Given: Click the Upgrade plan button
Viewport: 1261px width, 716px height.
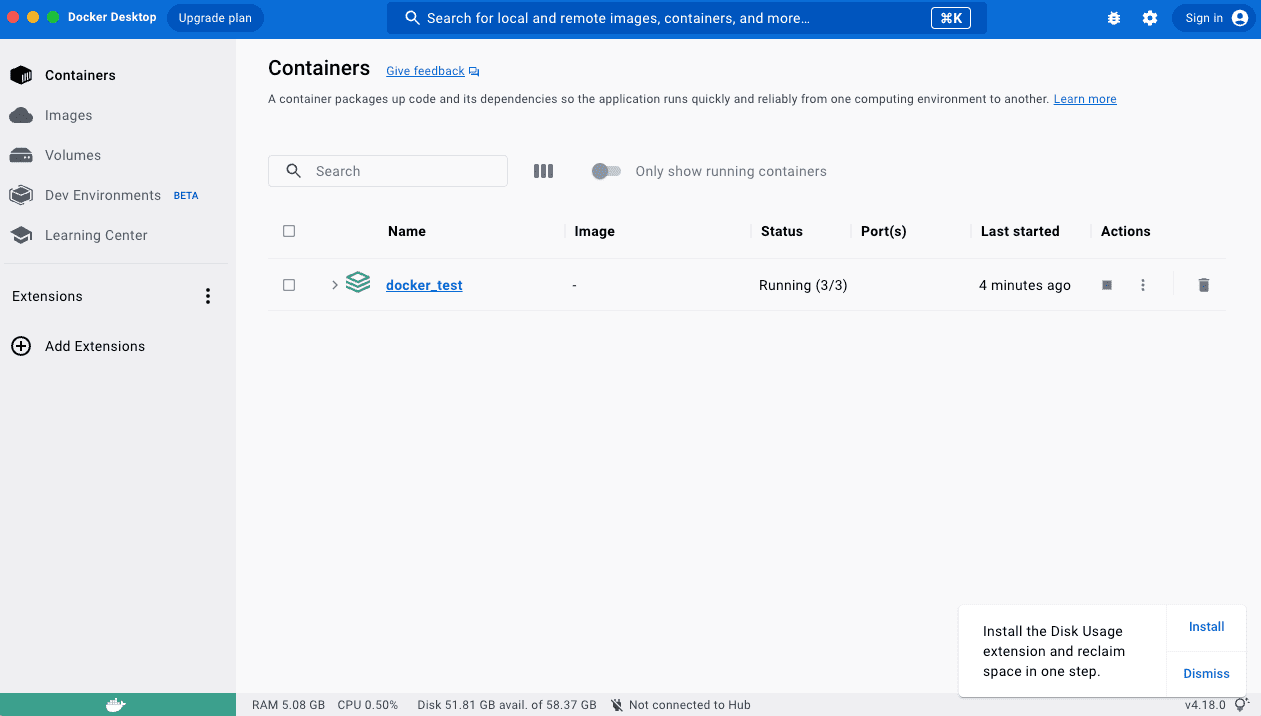Looking at the screenshot, I should click(x=215, y=18).
